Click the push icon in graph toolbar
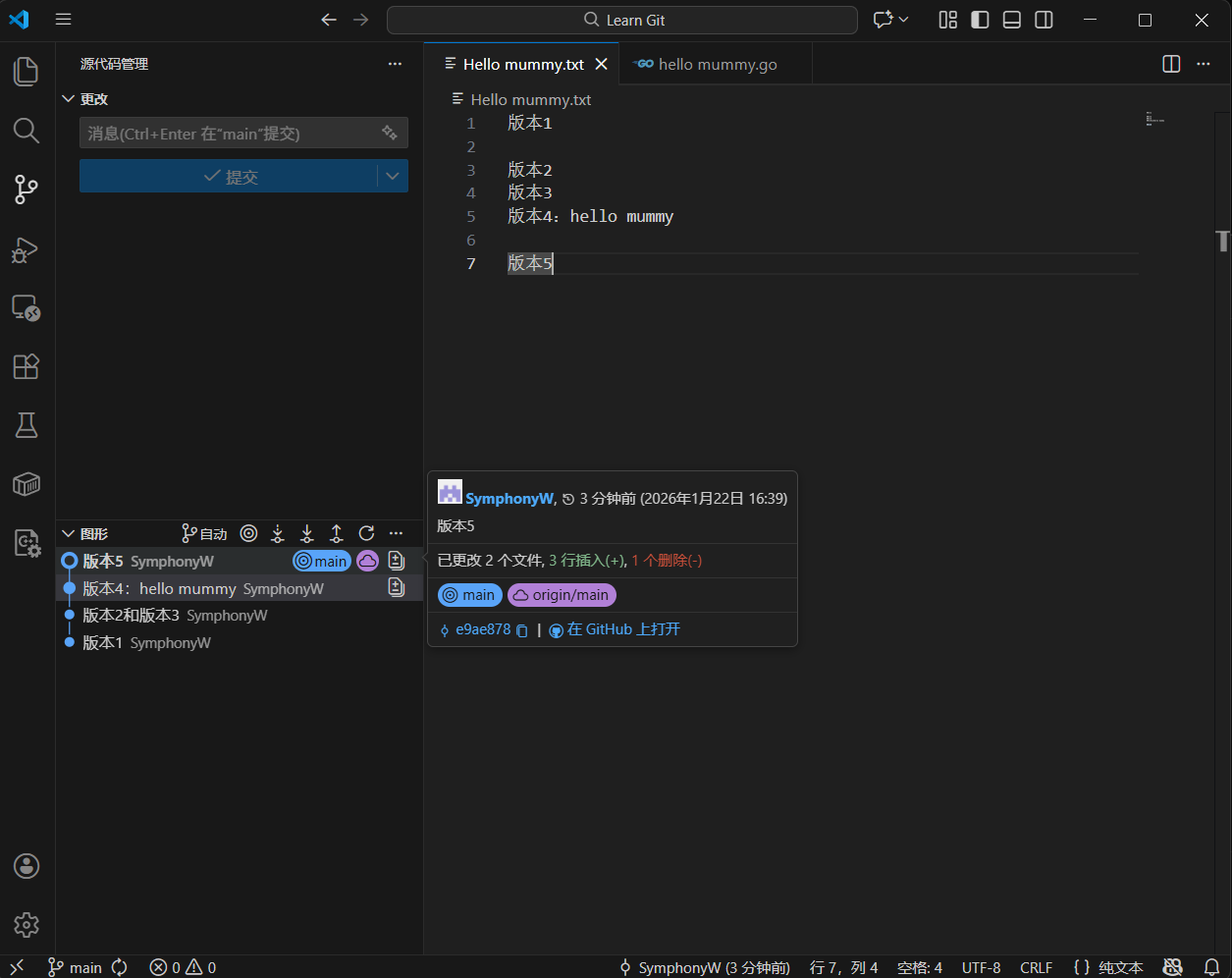Screen dimensions: 1232x978 pos(336,533)
